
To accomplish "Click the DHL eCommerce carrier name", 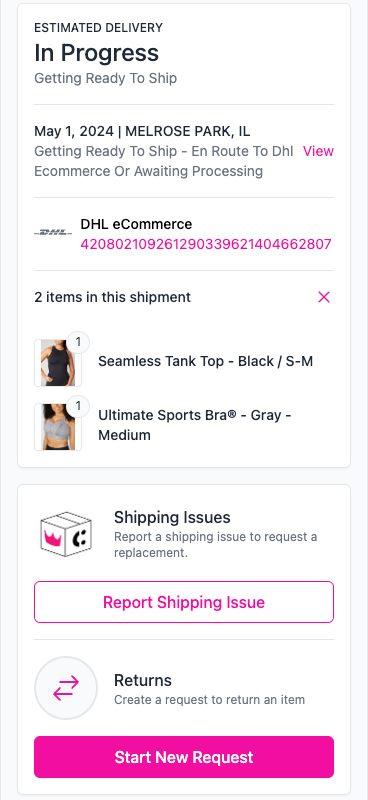I will point(136,224).
